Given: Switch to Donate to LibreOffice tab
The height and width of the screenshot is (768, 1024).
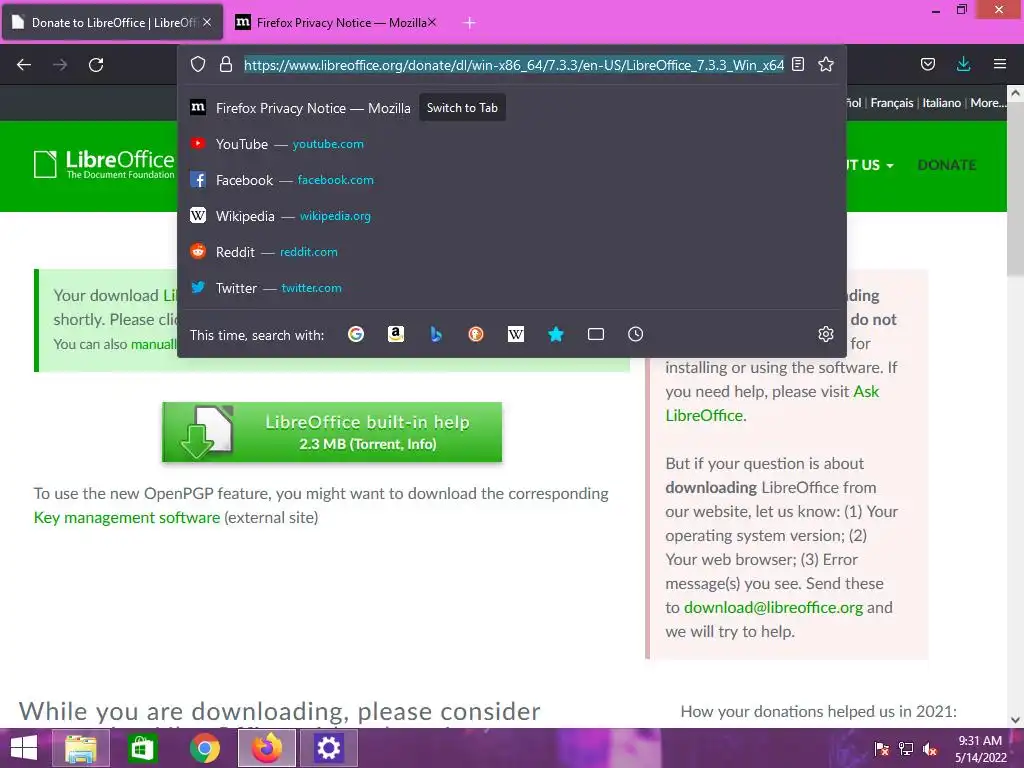Looking at the screenshot, I should coord(112,22).
